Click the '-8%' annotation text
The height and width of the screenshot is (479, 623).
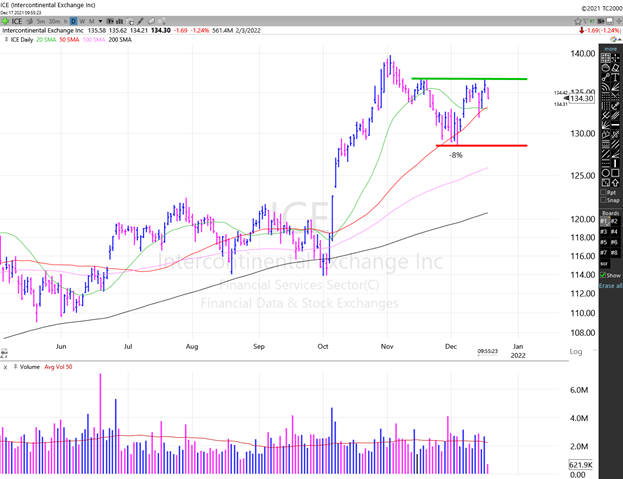point(456,155)
